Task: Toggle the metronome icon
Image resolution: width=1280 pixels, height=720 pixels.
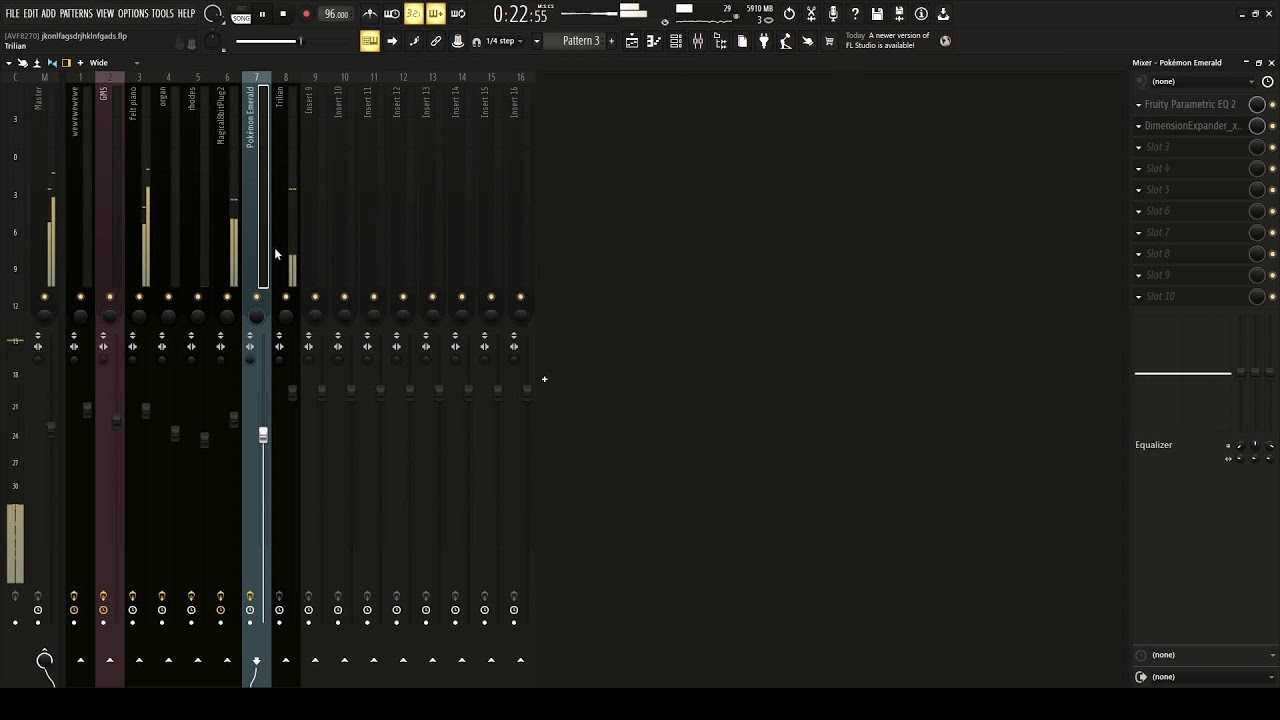Action: point(370,14)
